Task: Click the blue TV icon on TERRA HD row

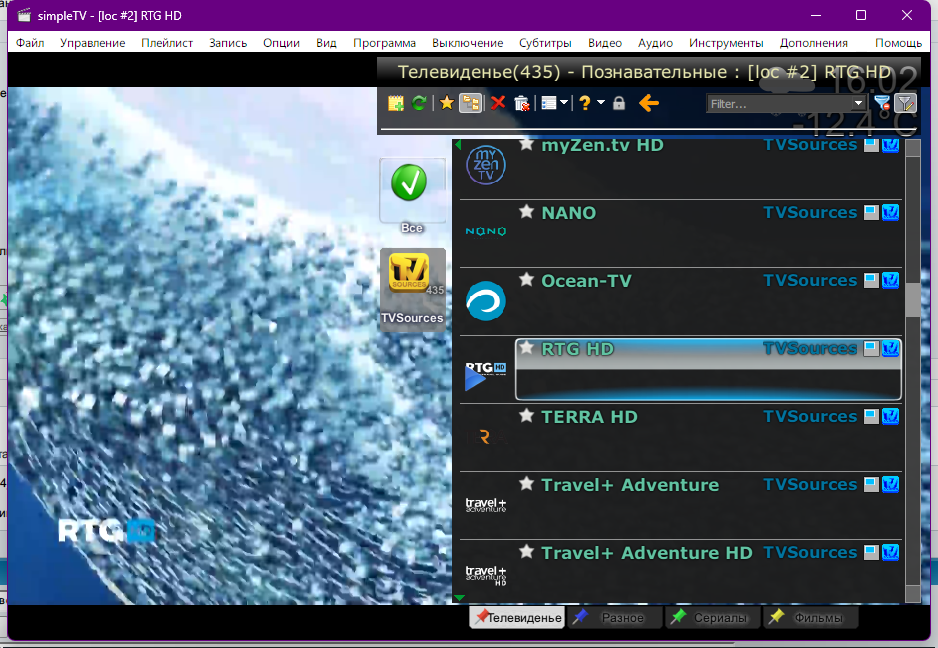Action: pos(891,416)
